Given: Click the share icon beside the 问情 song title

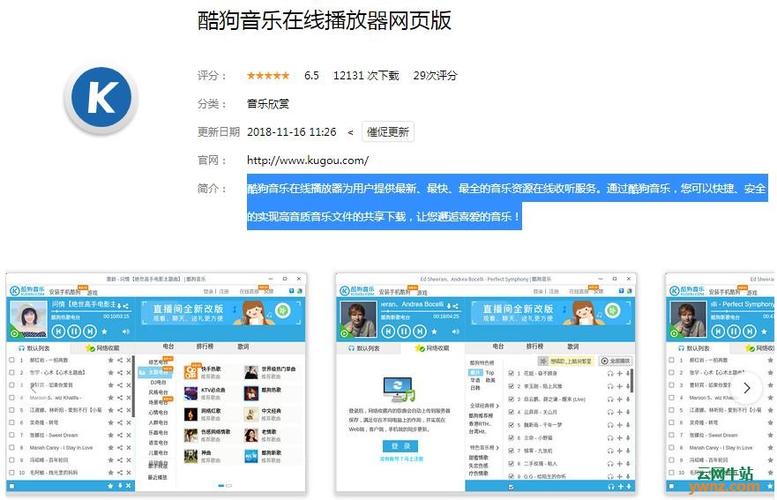Looking at the screenshot, I should tap(126, 306).
